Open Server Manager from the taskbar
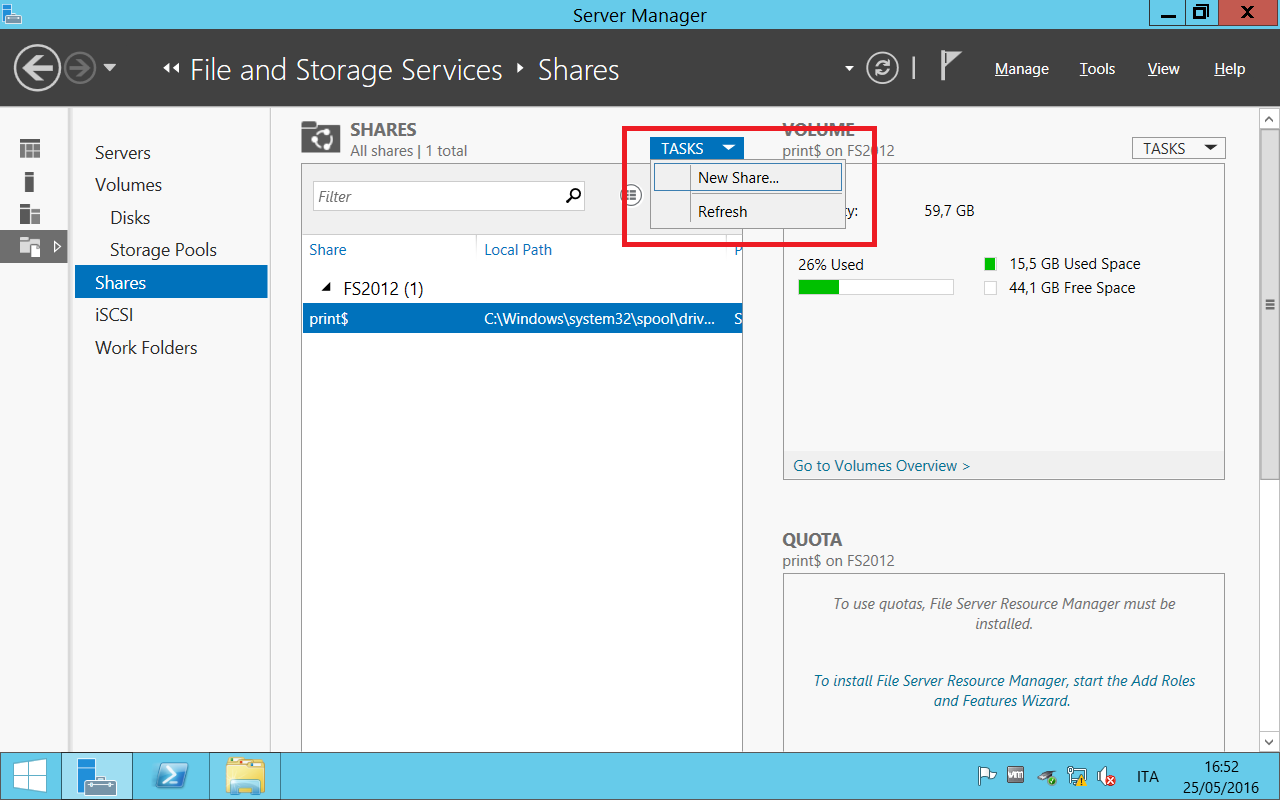 coord(96,776)
